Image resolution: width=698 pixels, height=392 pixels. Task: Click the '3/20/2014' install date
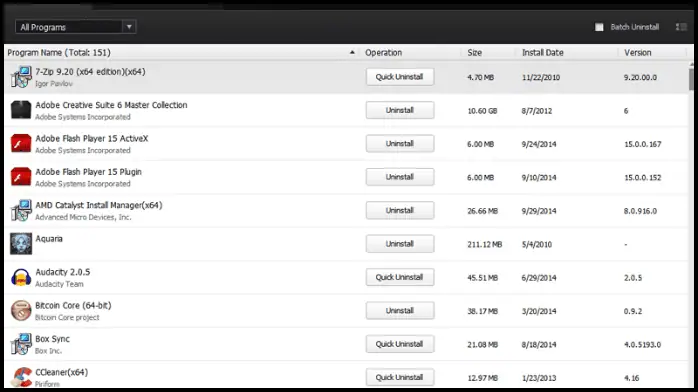tap(539, 311)
